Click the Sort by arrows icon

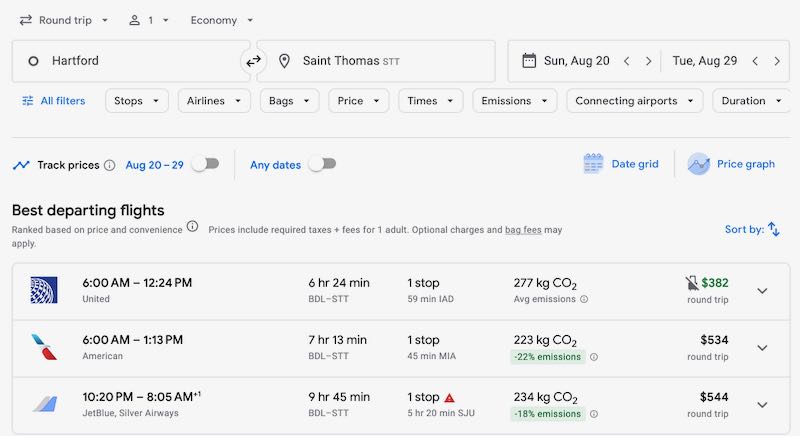(774, 229)
